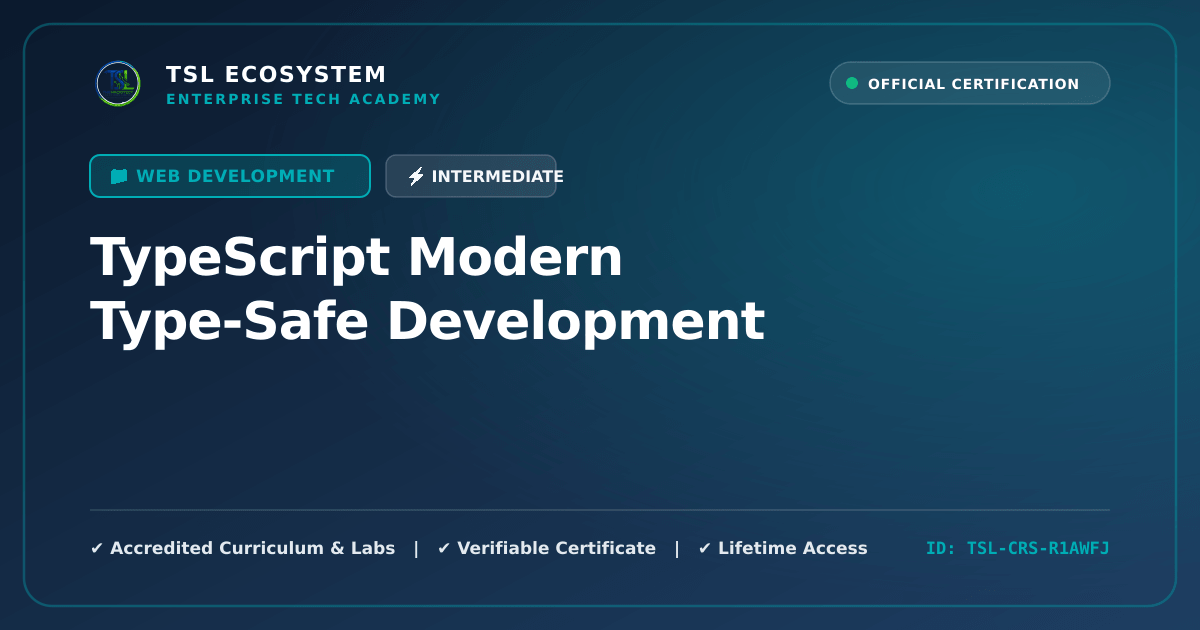1200x630 pixels.
Task: Click the course ID TSL-CRS-R1AWFJ
Action: 1018,548
